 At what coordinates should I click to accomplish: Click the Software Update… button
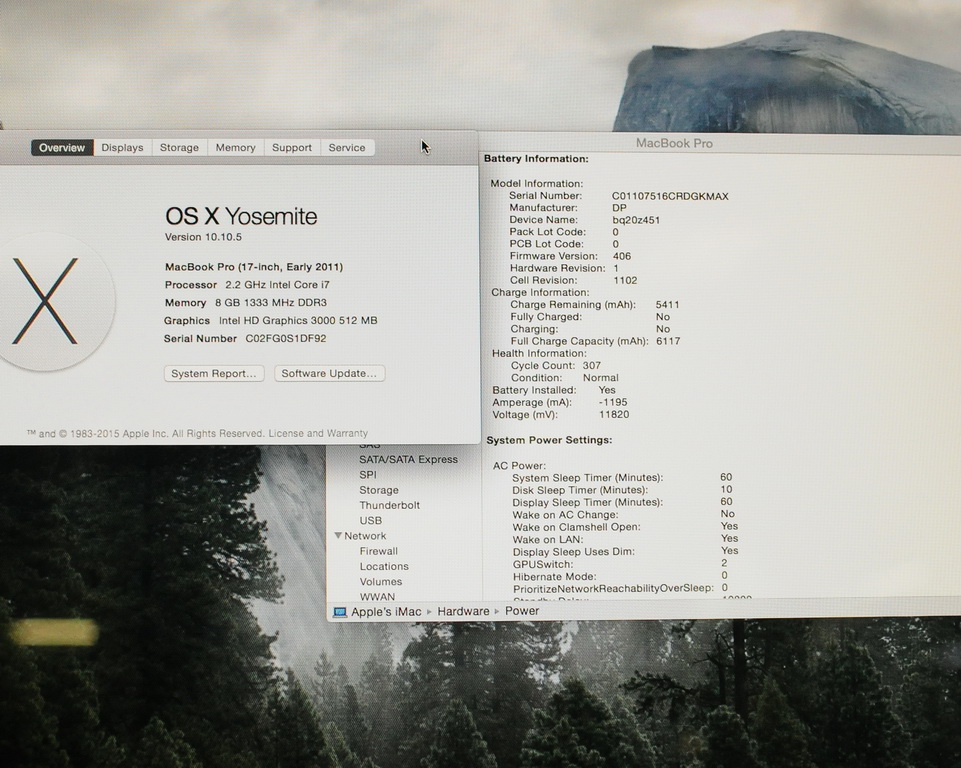(x=329, y=373)
